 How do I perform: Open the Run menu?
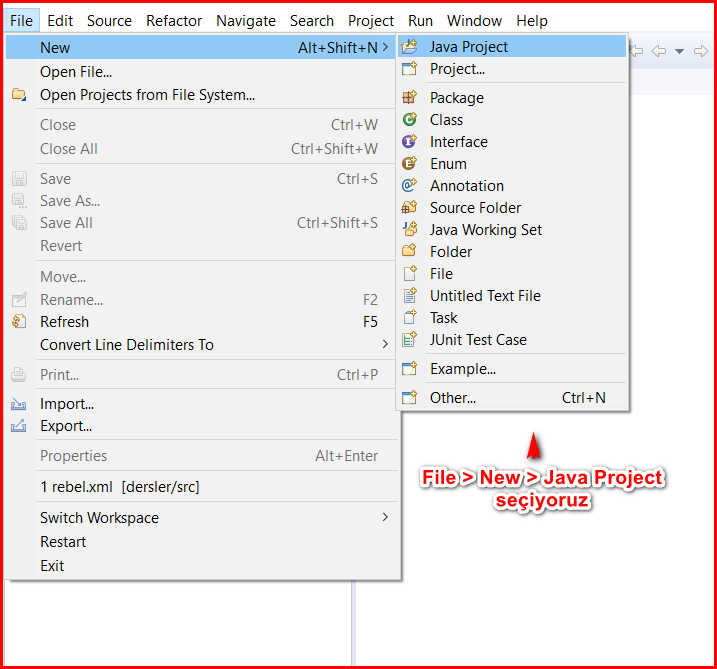coord(420,21)
